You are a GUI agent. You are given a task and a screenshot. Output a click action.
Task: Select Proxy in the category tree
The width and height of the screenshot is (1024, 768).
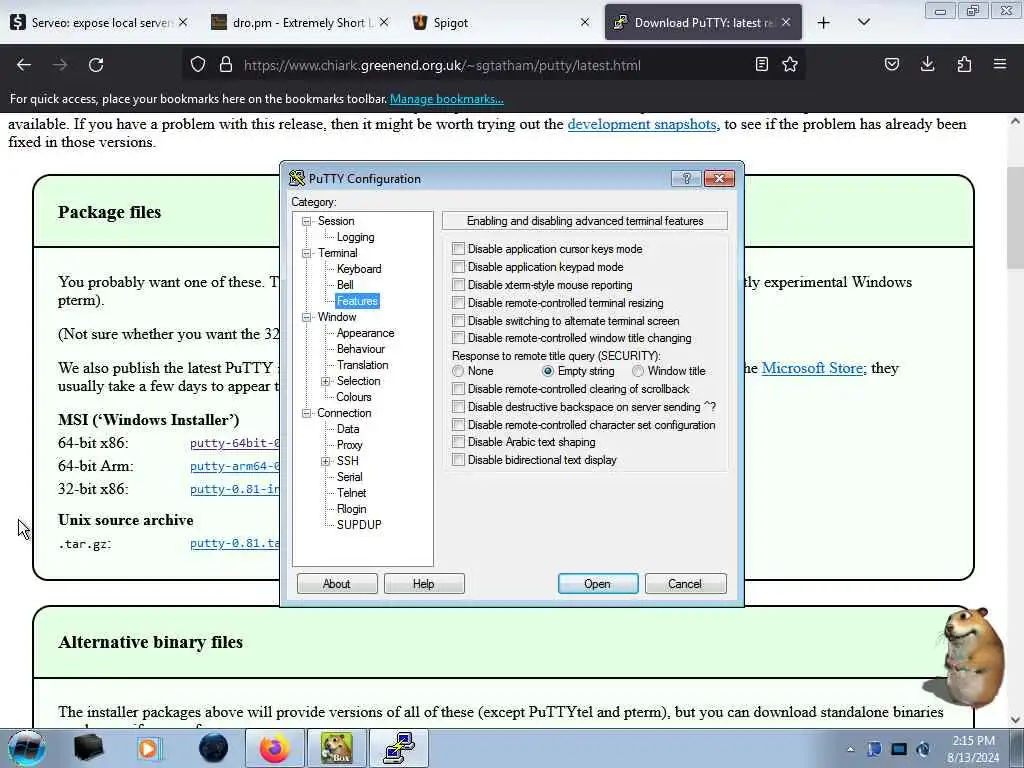(x=349, y=445)
